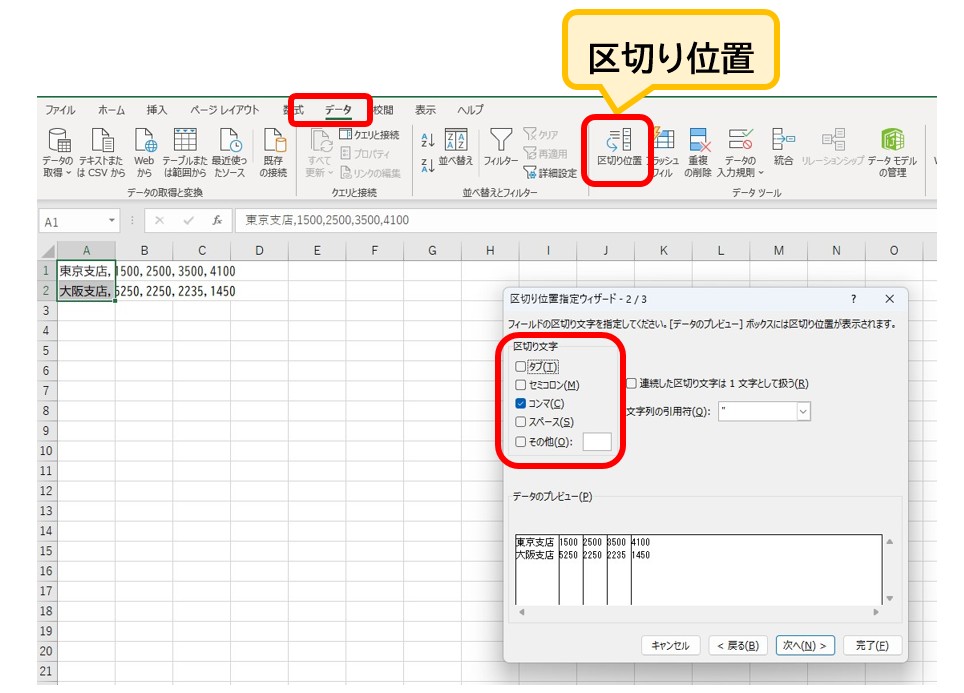Viewport: 964px width, 693px height.
Task: Open 最近使ったソース icon
Action: pyautogui.click(x=229, y=140)
